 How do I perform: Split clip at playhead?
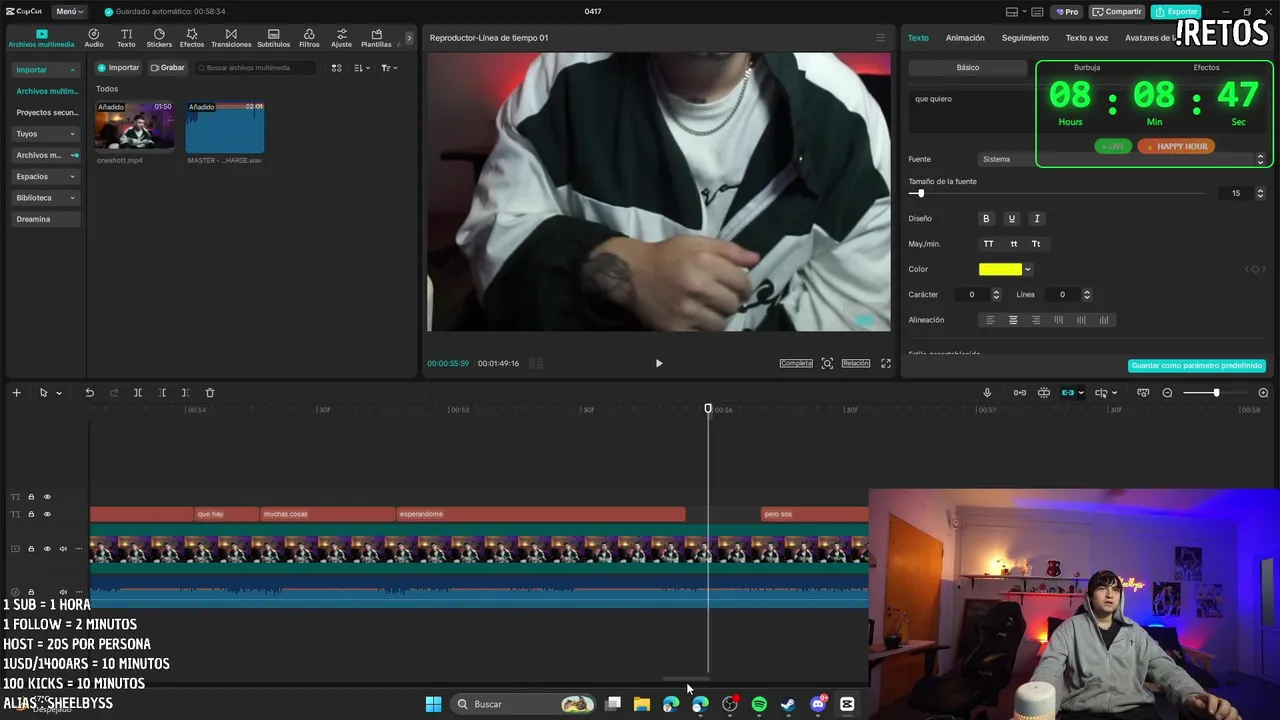[138, 393]
